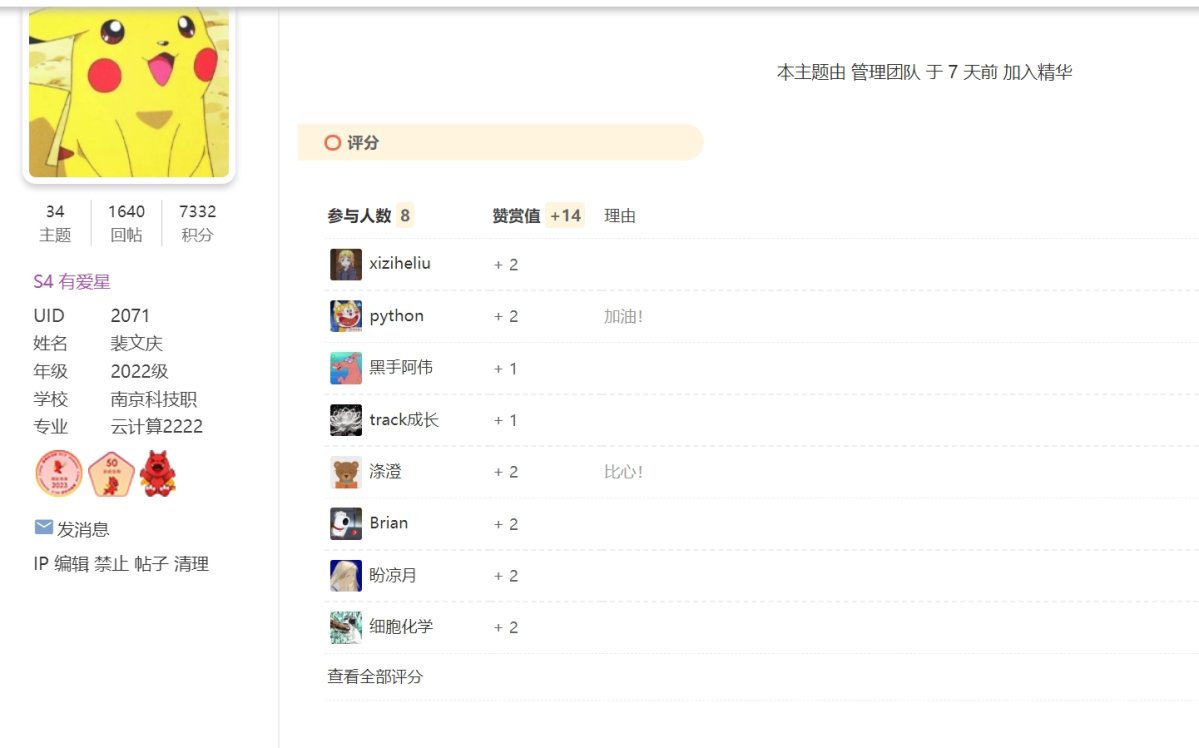Image resolution: width=1199 pixels, height=748 pixels.
Task: Click the pentagon 50 medal badge
Action: (x=111, y=474)
